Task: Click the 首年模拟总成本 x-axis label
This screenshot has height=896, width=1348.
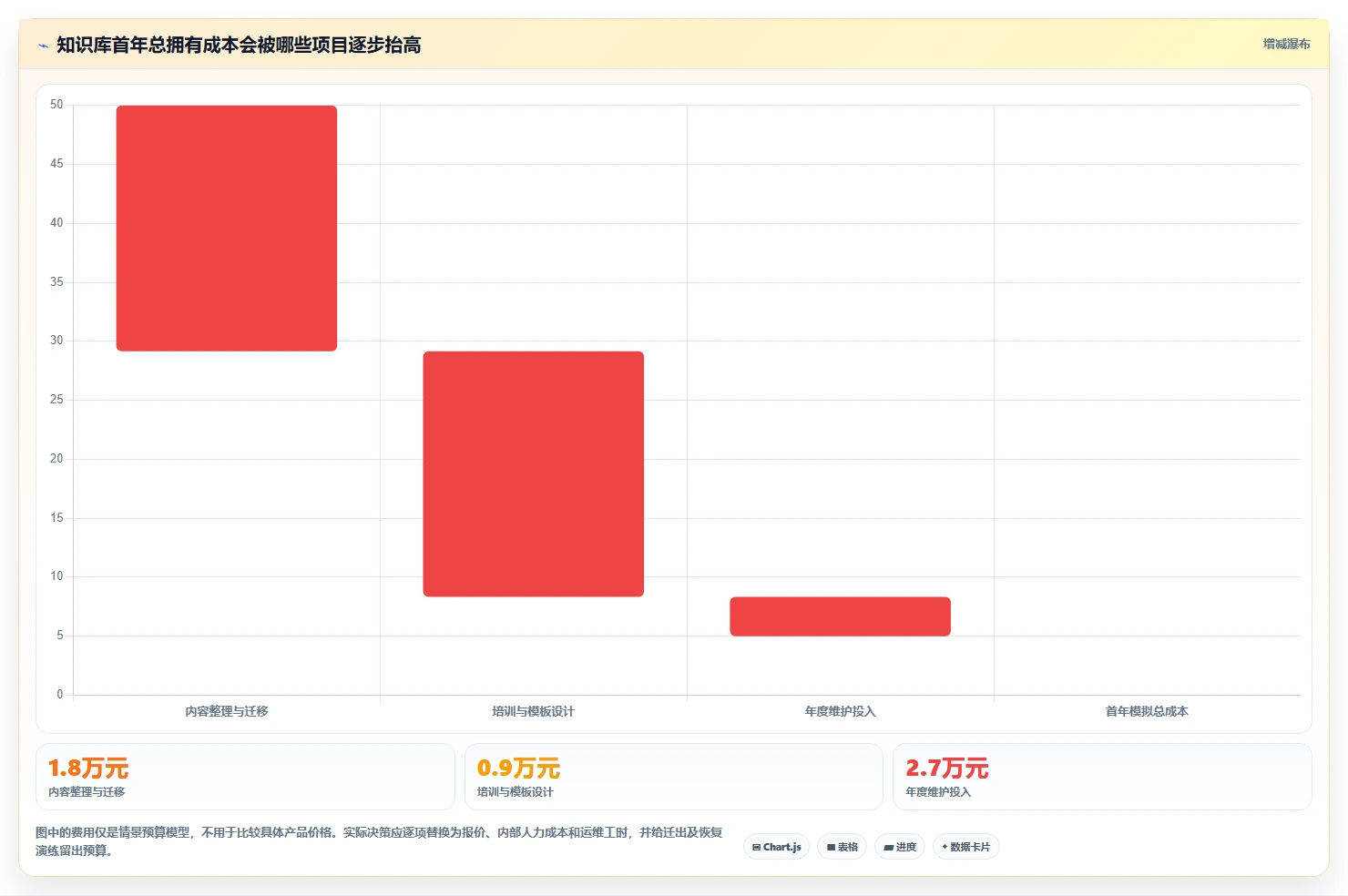Action: 1147,711
